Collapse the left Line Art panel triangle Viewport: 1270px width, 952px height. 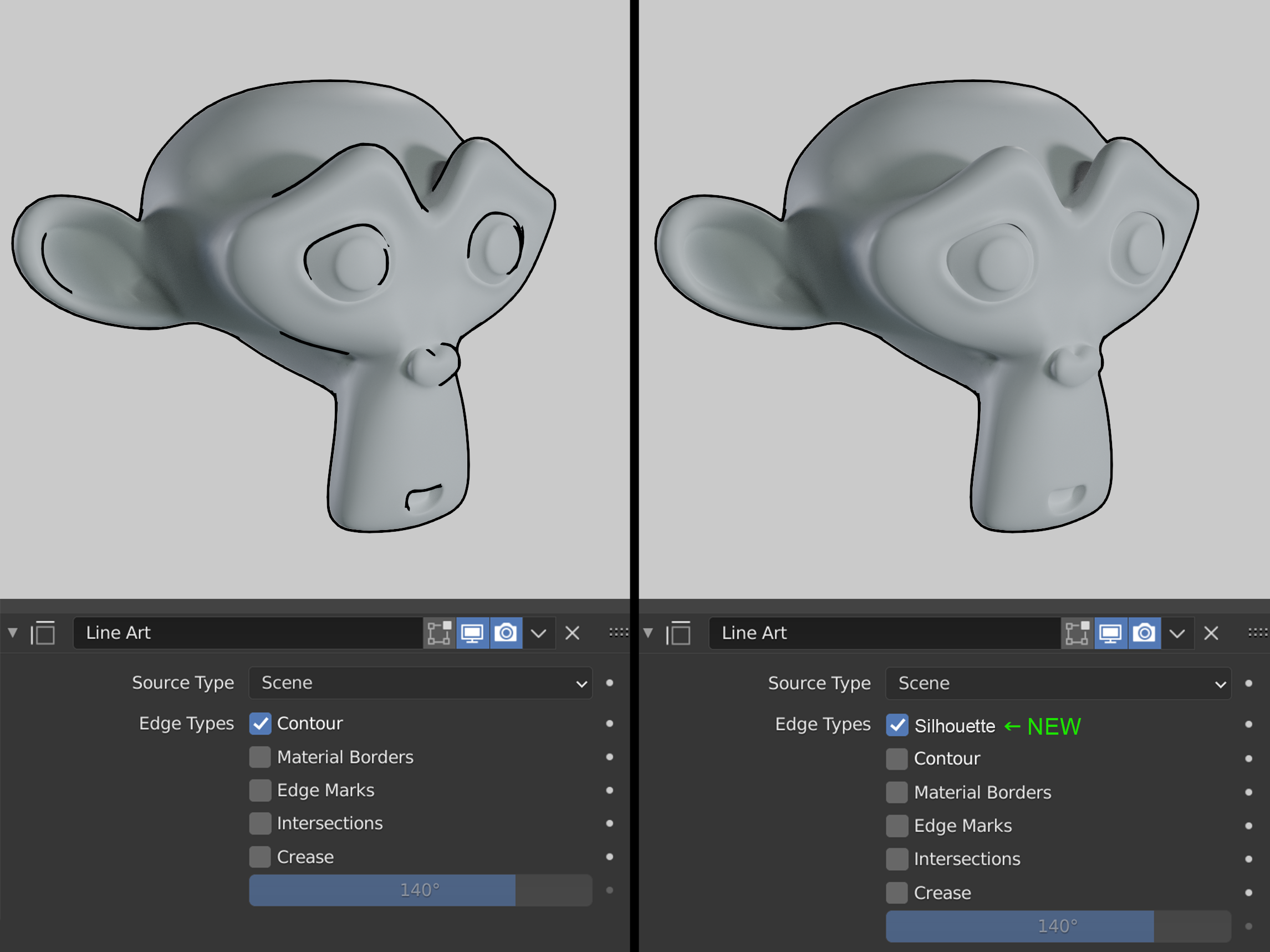coord(13,633)
